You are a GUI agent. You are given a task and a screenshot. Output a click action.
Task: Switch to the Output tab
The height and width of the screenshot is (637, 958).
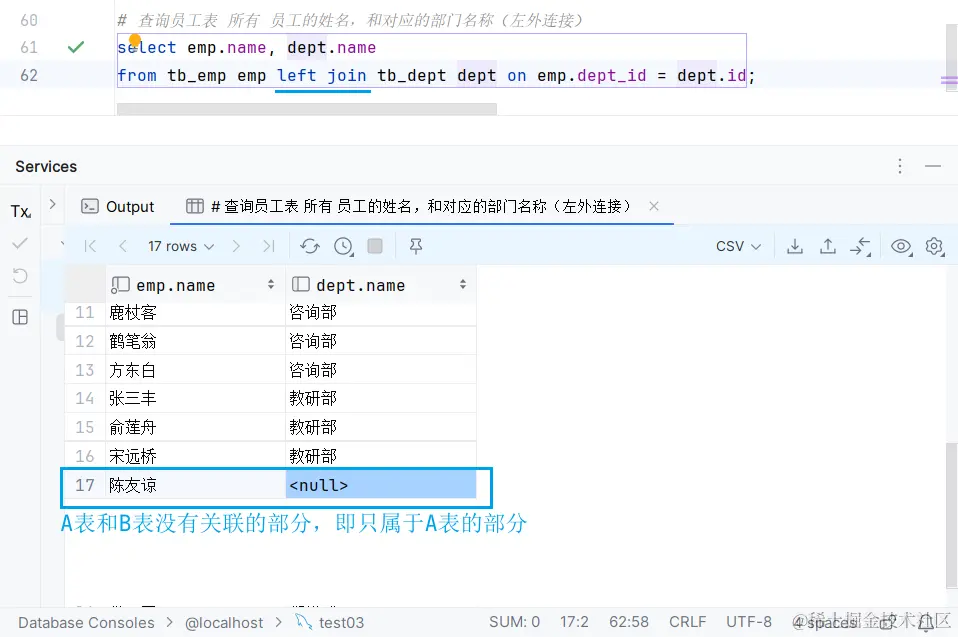click(118, 206)
